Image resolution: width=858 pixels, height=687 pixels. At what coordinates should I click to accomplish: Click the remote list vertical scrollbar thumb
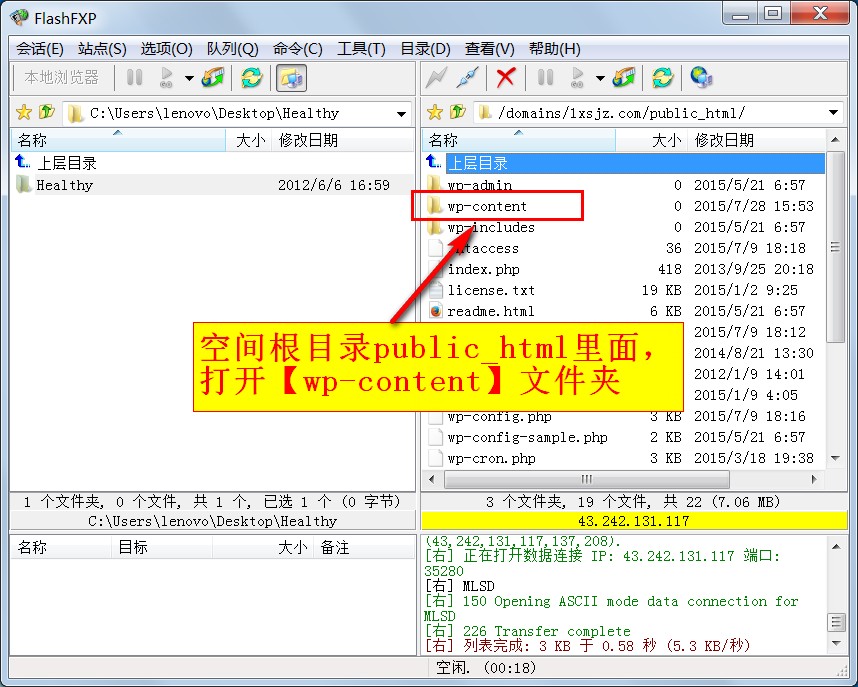pyautogui.click(x=835, y=247)
